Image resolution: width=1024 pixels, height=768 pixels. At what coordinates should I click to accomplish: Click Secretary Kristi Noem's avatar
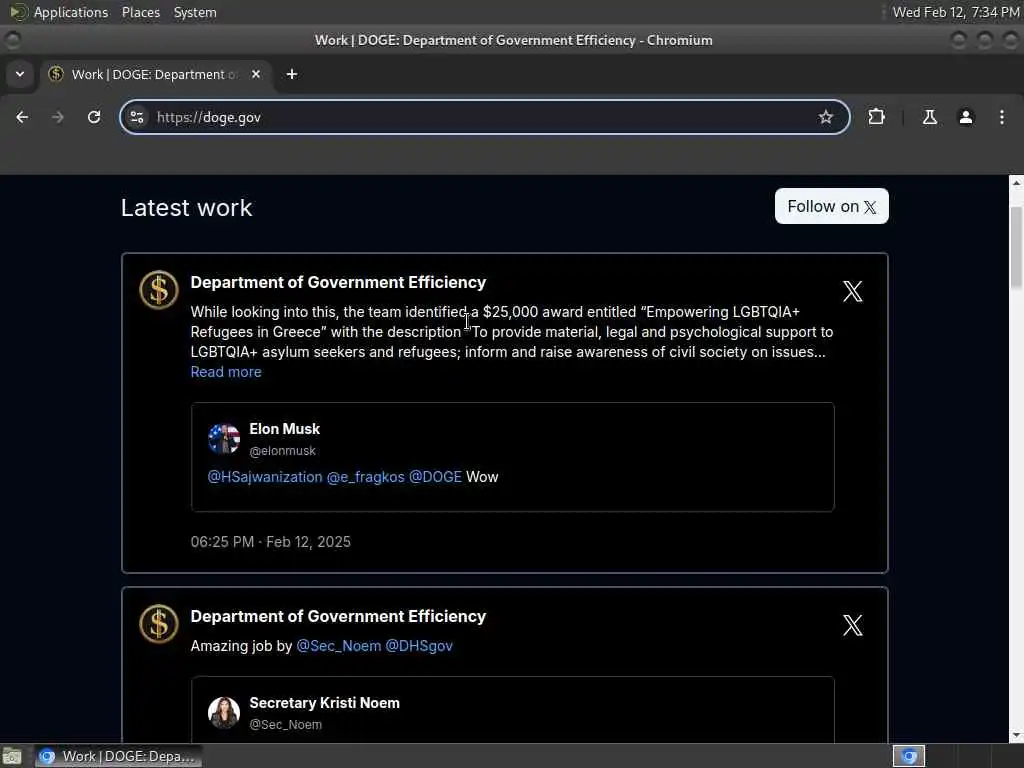click(x=223, y=712)
